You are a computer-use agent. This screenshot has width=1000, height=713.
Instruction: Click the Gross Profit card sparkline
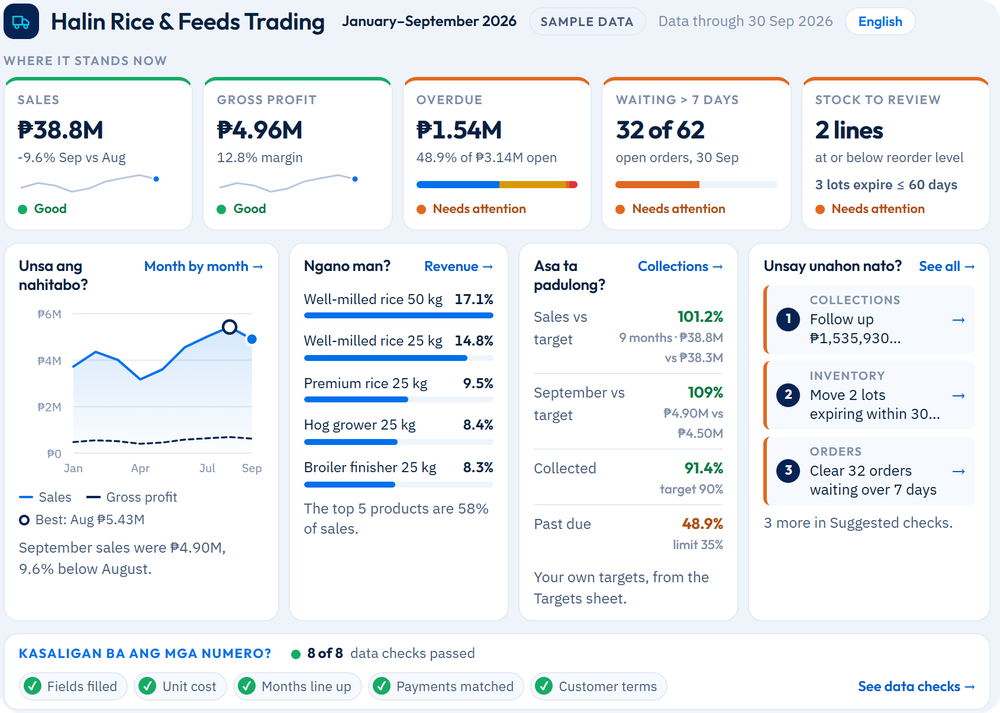(288, 182)
